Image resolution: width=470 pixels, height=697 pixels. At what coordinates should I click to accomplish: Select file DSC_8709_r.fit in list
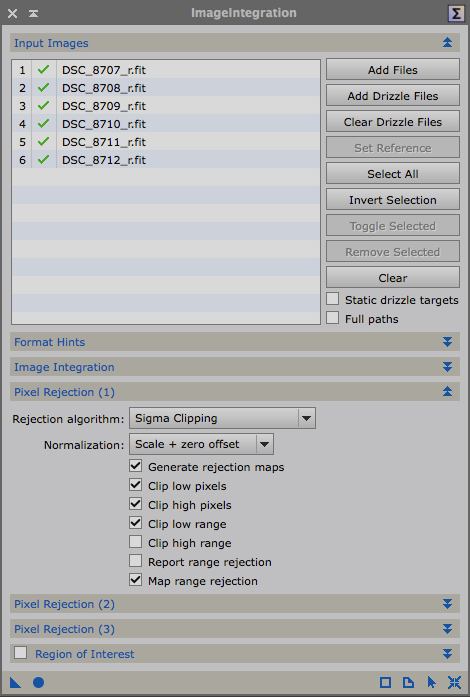point(104,106)
